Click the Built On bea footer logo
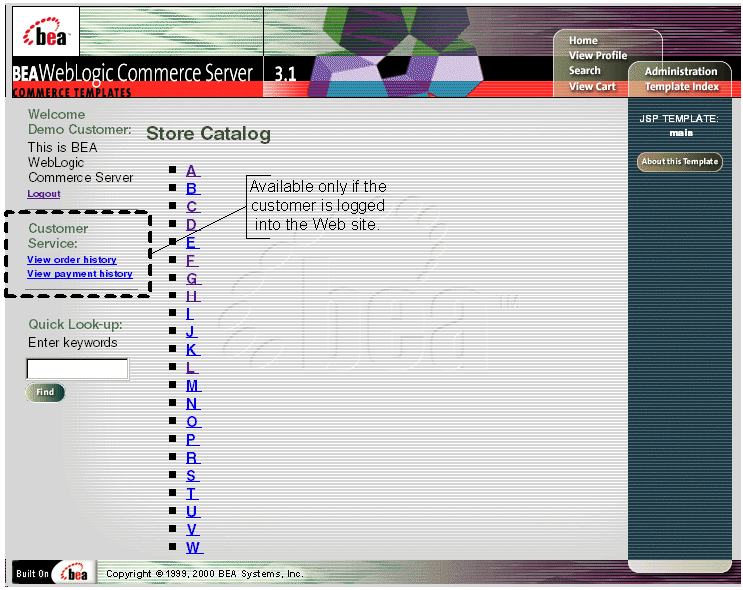This screenshot has width=743, height=590. click(x=53, y=573)
